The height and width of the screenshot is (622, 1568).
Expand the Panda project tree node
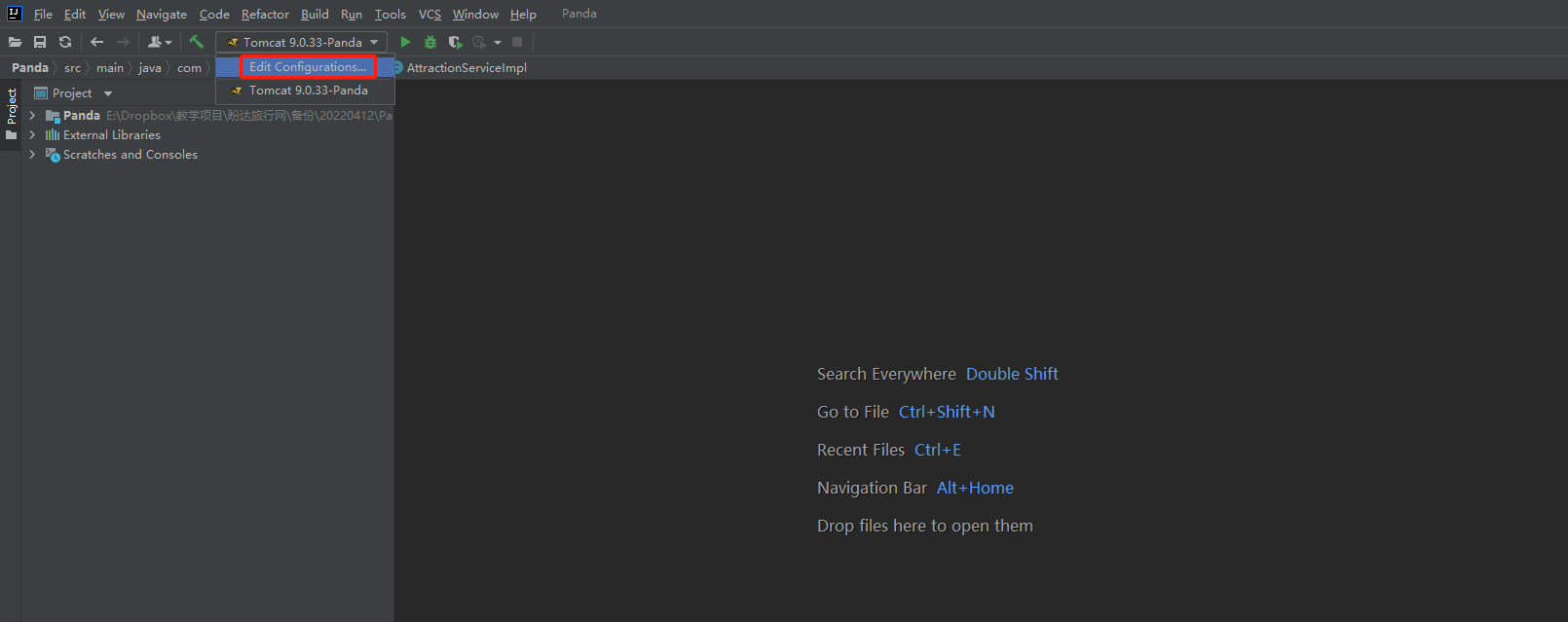coord(32,116)
